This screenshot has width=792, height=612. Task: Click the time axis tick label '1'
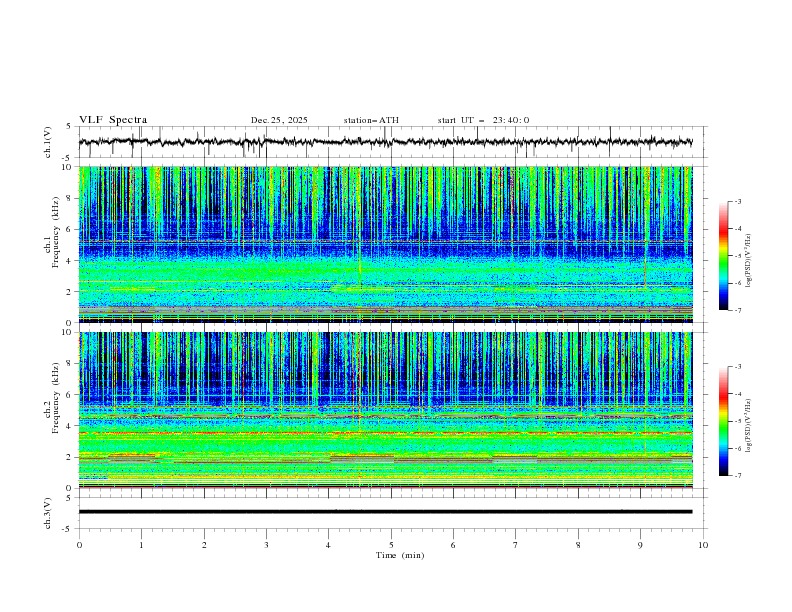click(141, 545)
